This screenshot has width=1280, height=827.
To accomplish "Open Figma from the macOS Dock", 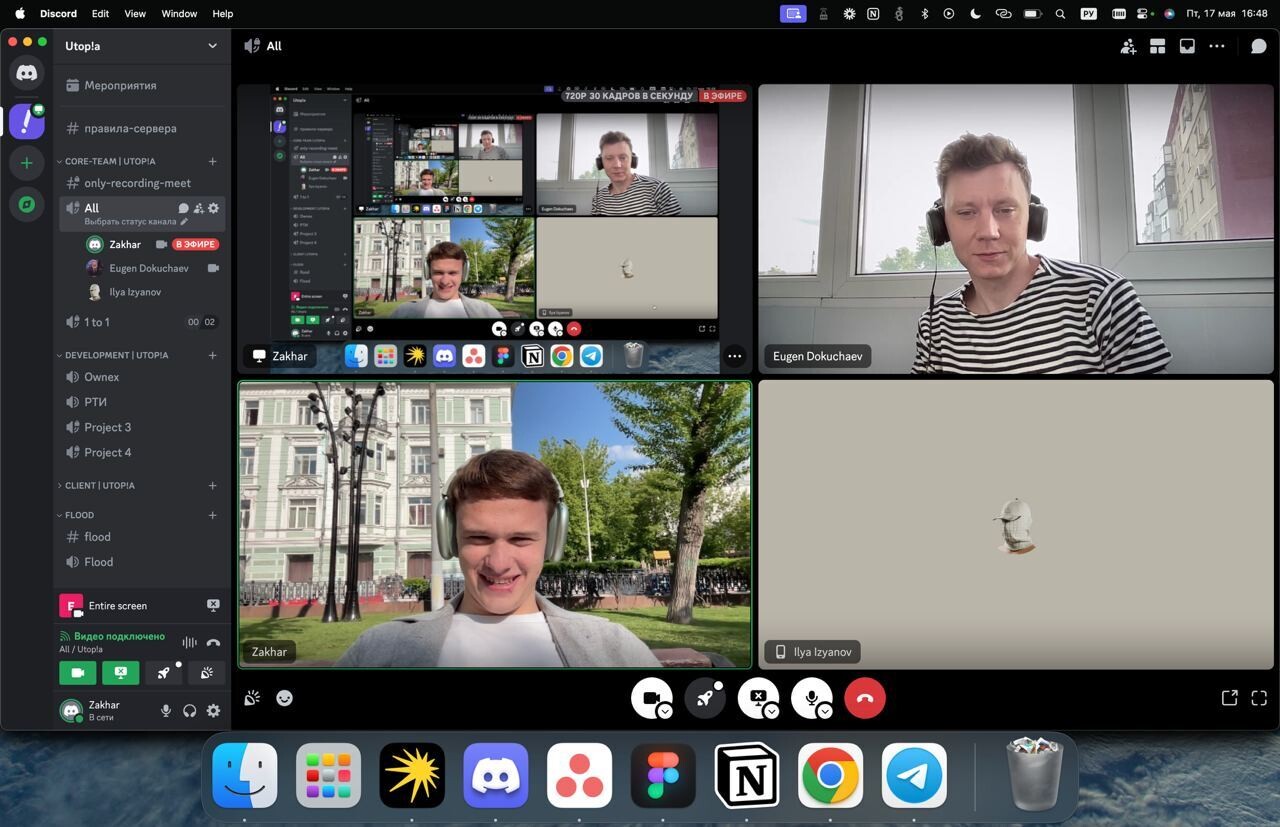I will pyautogui.click(x=663, y=775).
